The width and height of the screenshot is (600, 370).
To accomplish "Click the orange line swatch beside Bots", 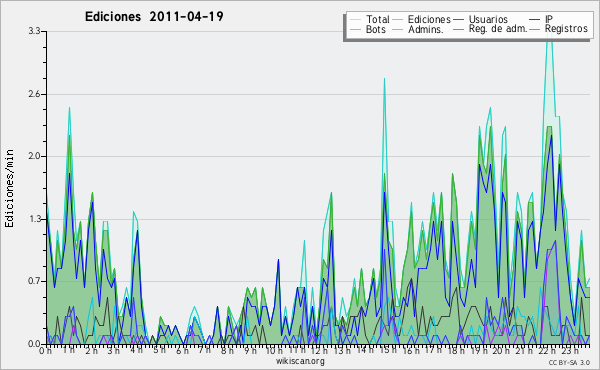I will [355, 29].
